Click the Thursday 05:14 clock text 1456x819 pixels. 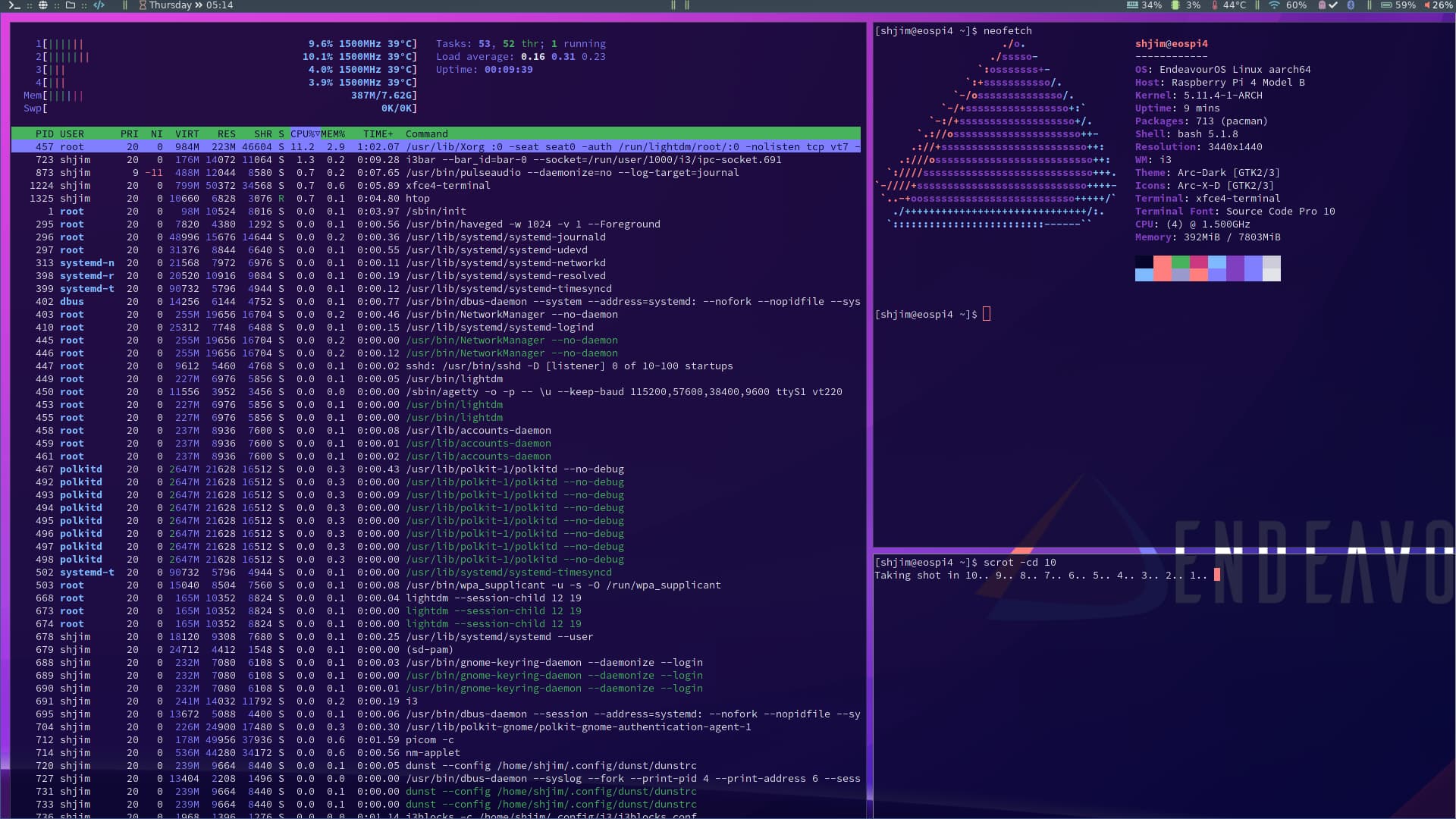(191, 5)
